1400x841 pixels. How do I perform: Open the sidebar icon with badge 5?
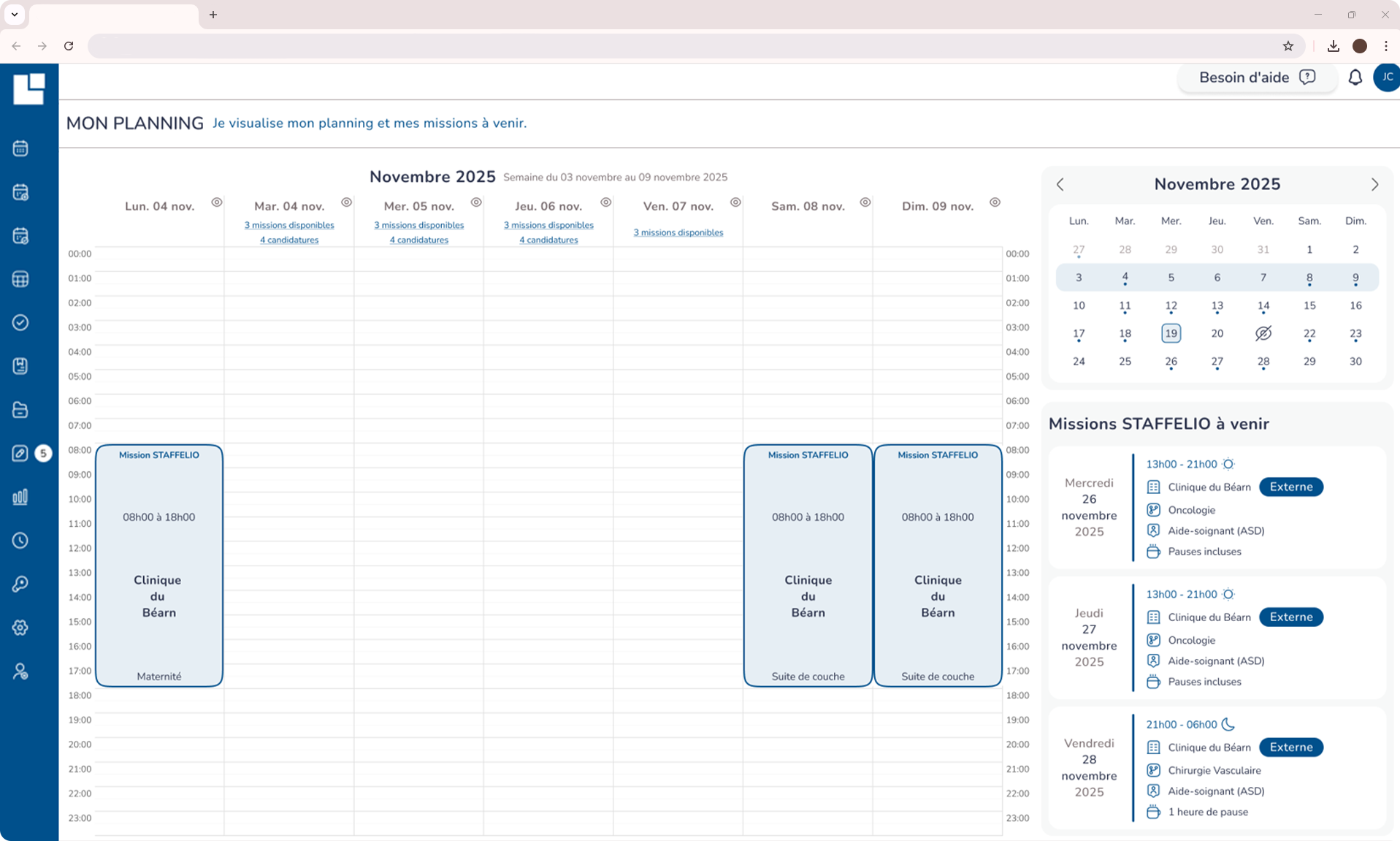tap(20, 454)
